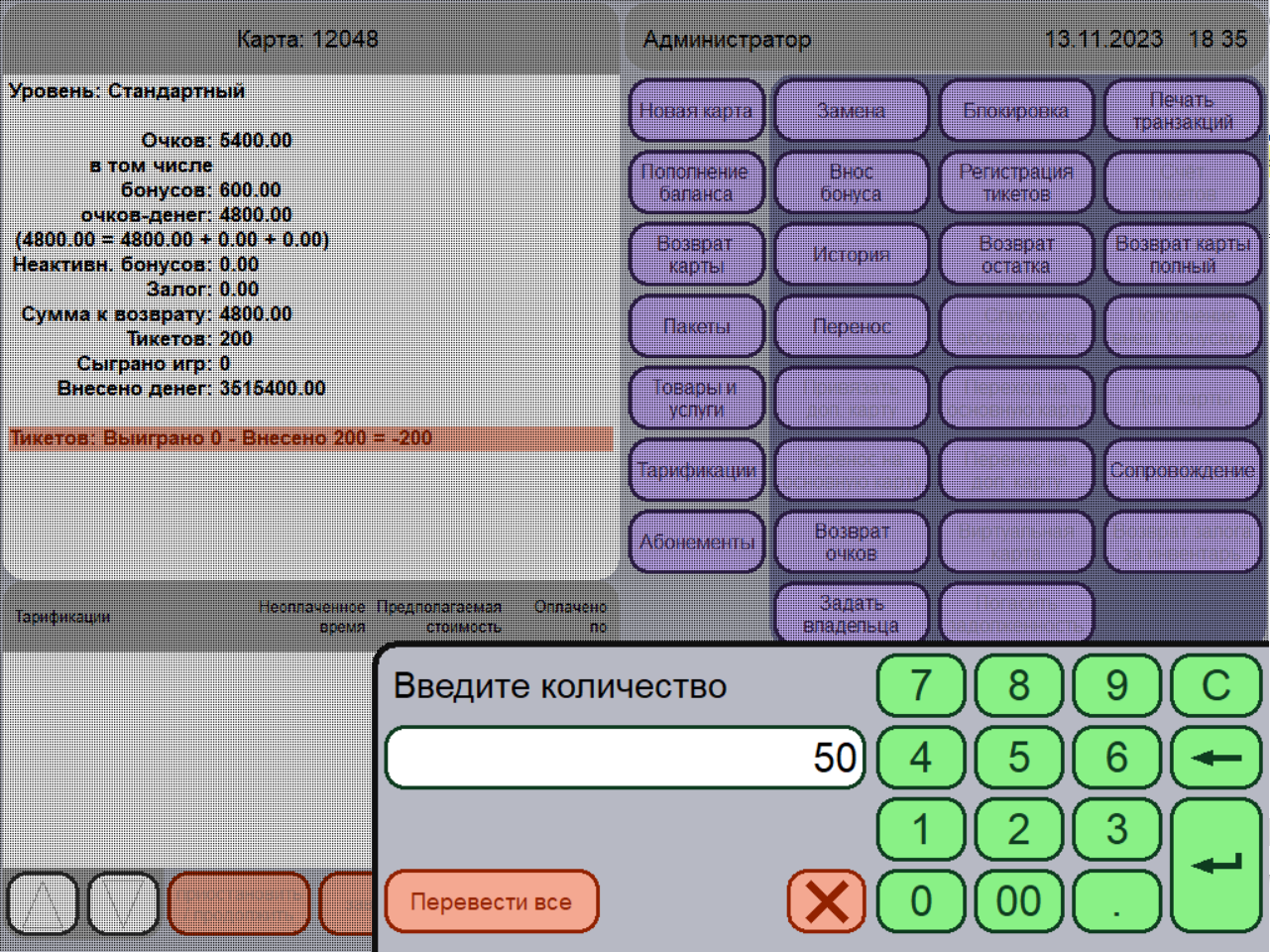Click the date 13.11.2023 in header
Screen dimensions: 1270x952
1103,40
